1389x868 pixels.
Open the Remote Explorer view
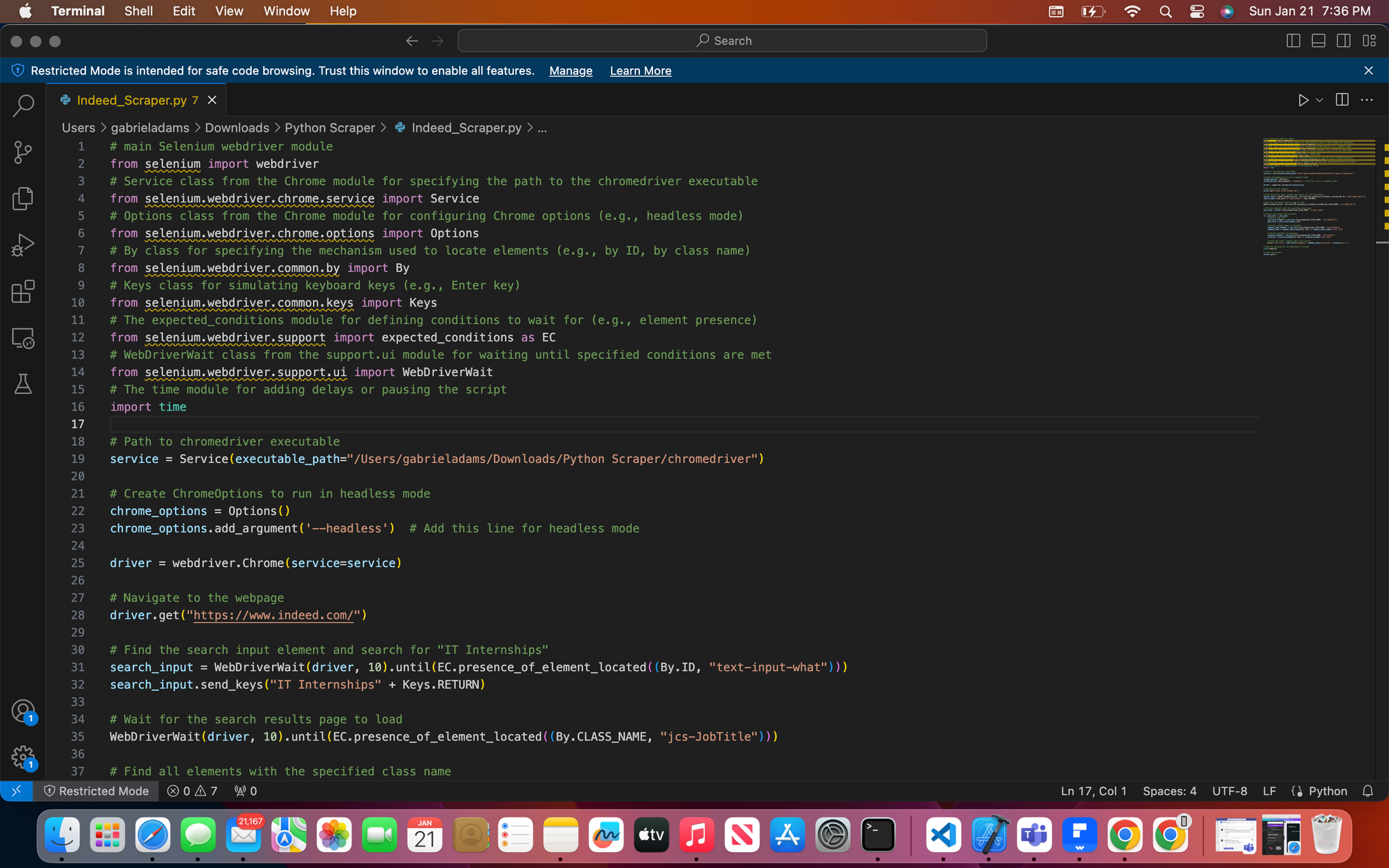[x=23, y=338]
